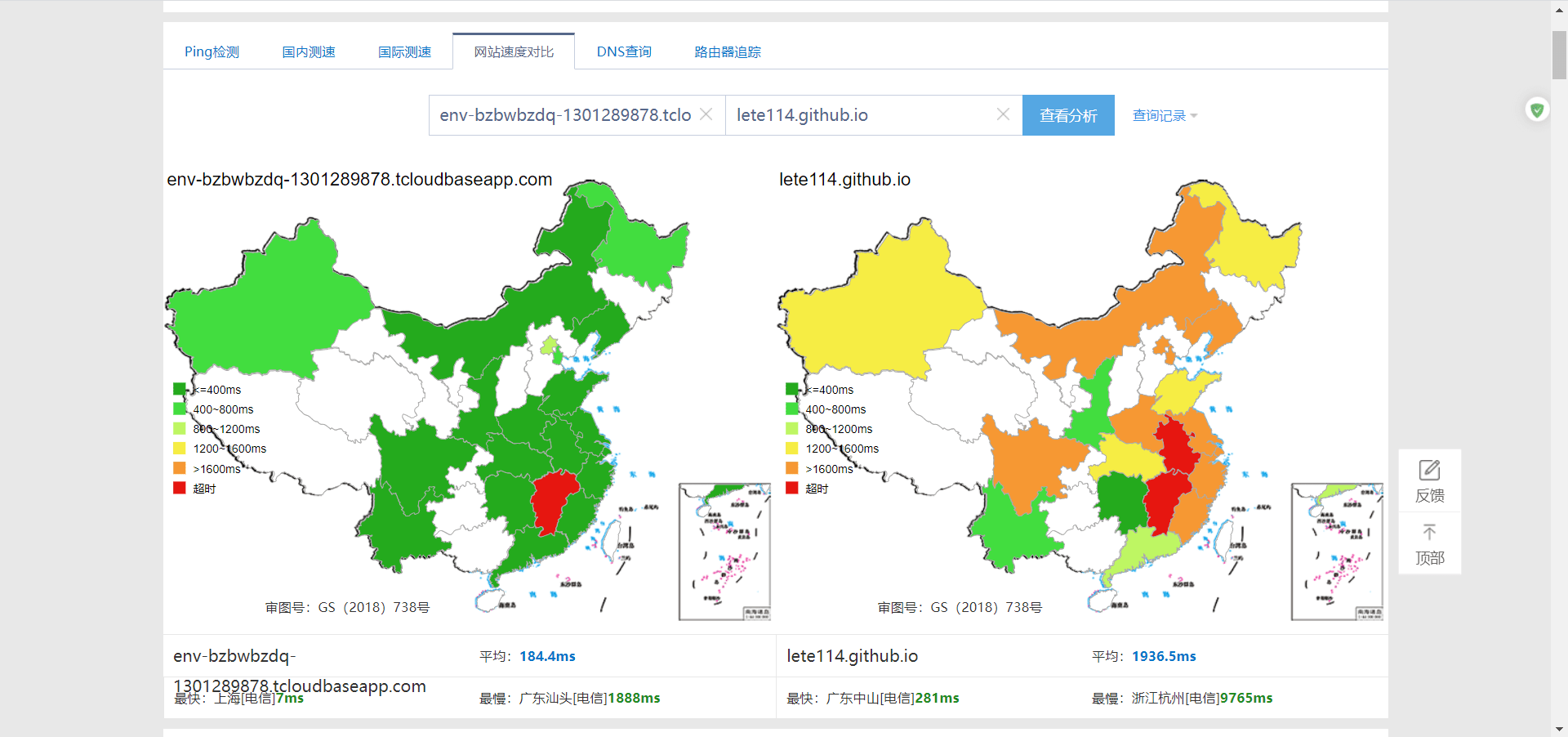
Task: Click yellow 1200~1600ms swatch in left legend
Action: click(180, 449)
